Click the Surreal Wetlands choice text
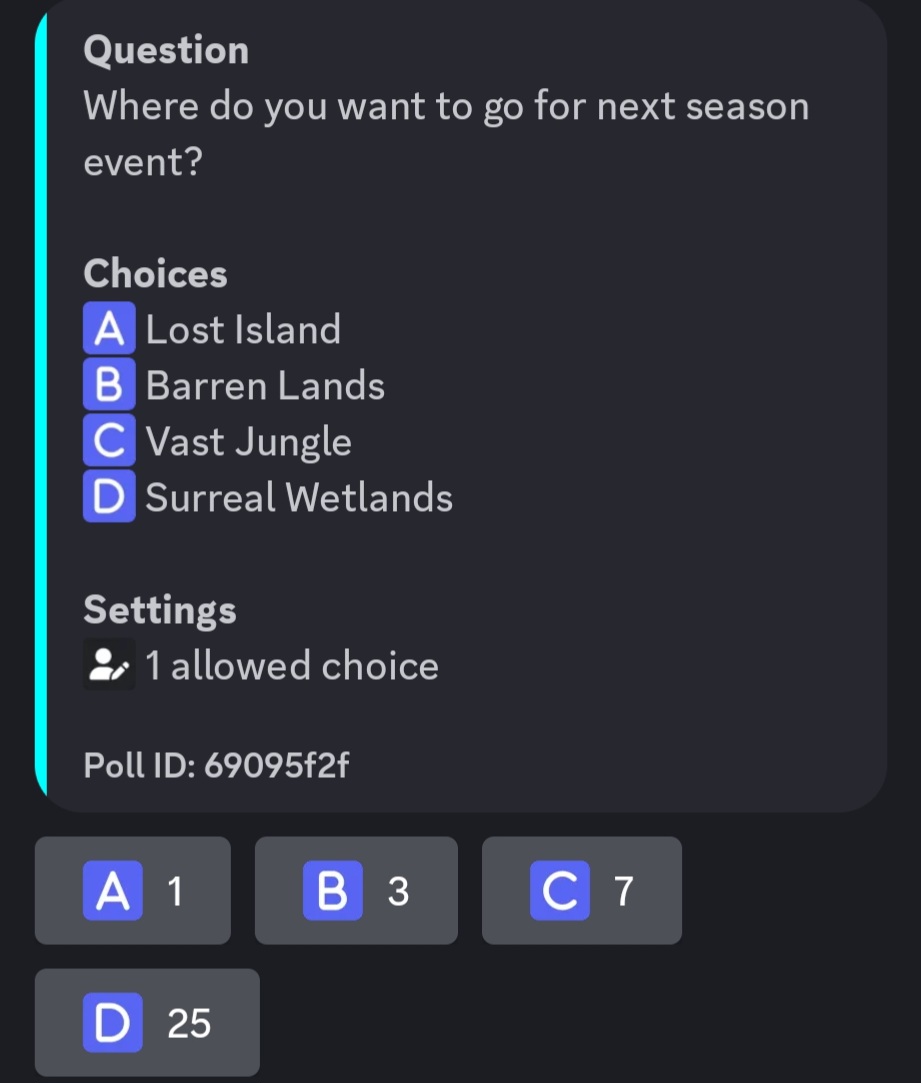 tap(299, 497)
